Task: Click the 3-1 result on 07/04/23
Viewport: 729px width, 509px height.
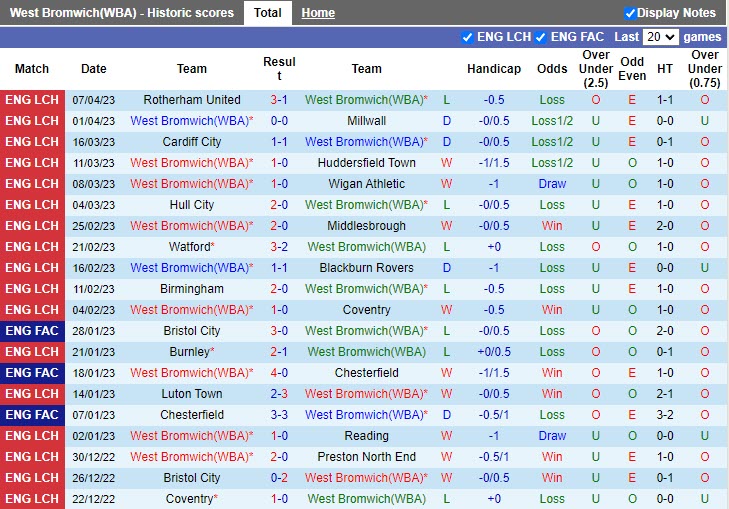Action: click(x=279, y=100)
